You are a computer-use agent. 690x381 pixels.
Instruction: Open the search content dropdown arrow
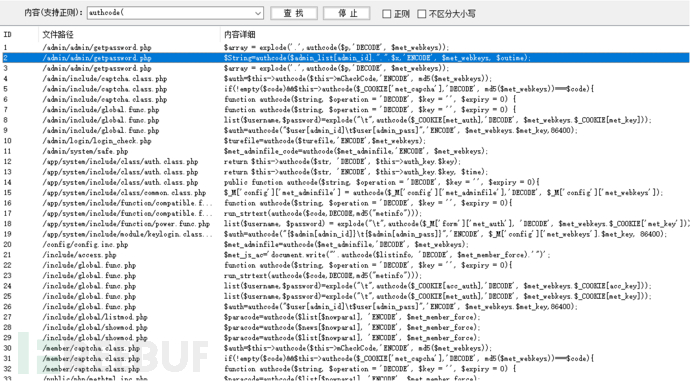pos(258,13)
